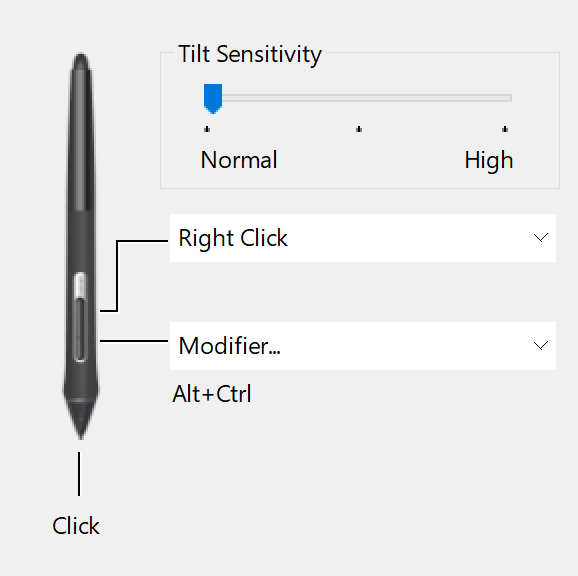Viewport: 578px width, 576px height.
Task: Click the Alt+Ctrl modifier text
Action: pos(212,394)
